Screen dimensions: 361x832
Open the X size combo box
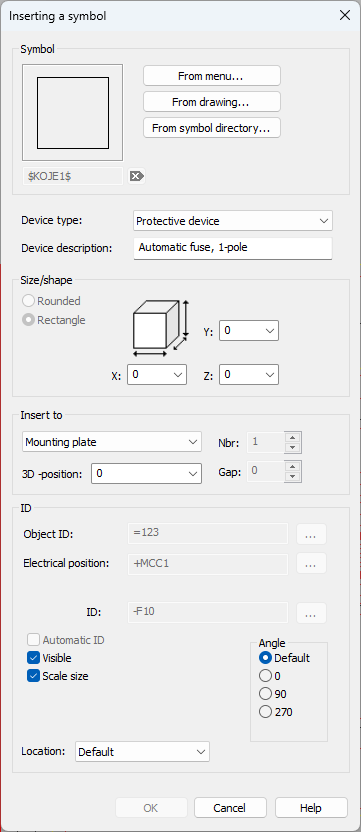click(x=157, y=375)
